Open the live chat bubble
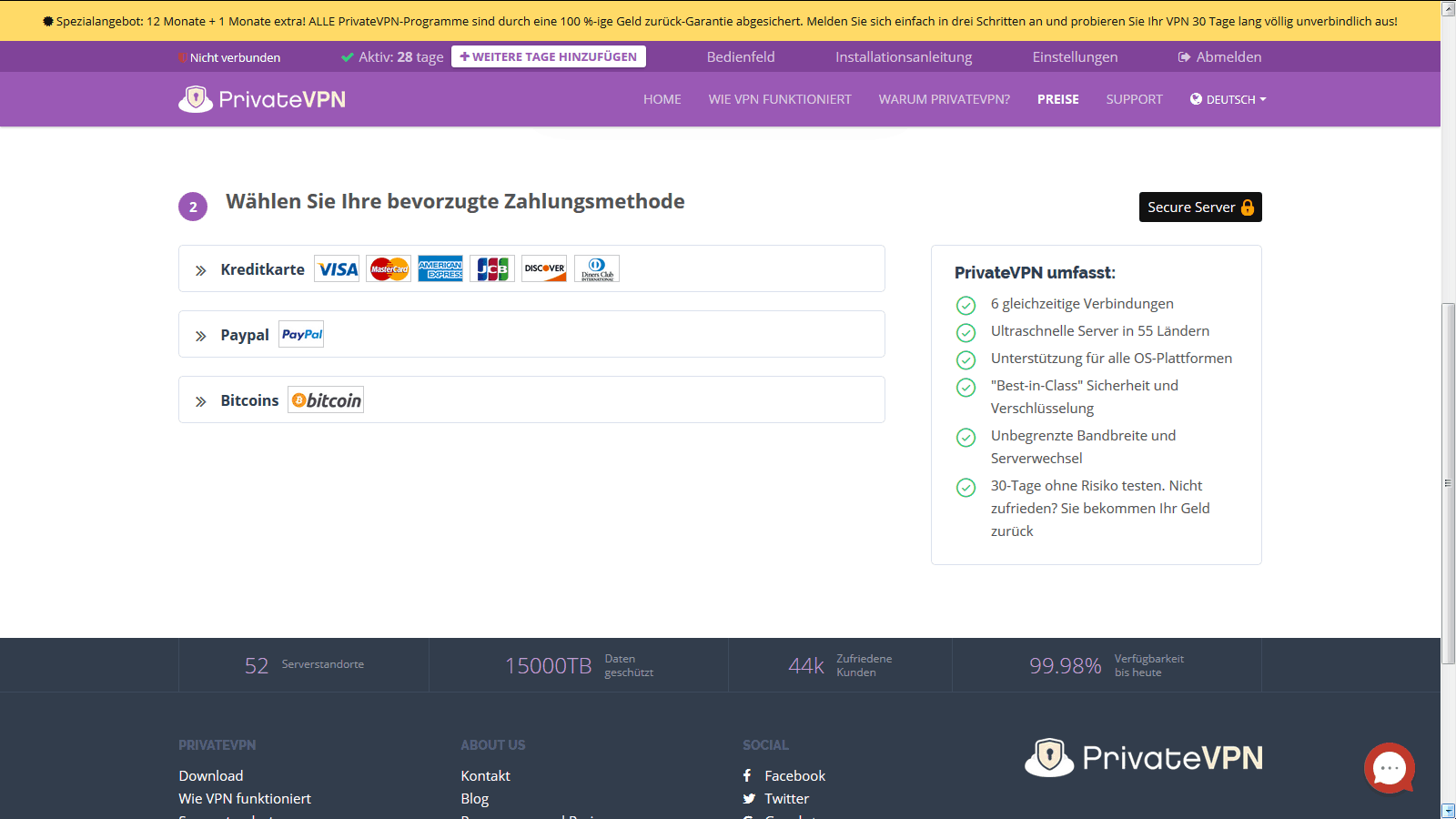 click(1389, 768)
